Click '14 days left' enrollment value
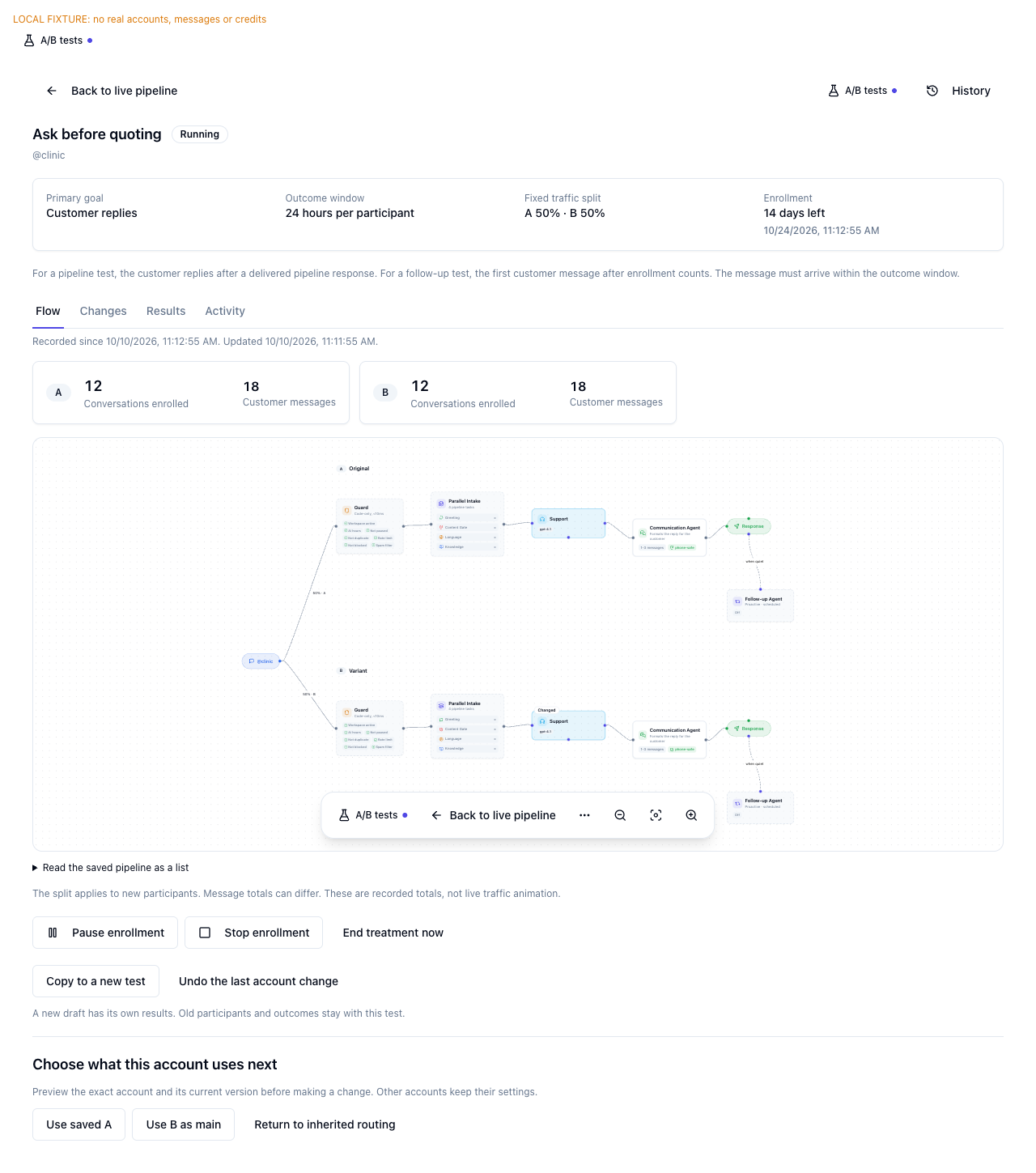 click(794, 213)
